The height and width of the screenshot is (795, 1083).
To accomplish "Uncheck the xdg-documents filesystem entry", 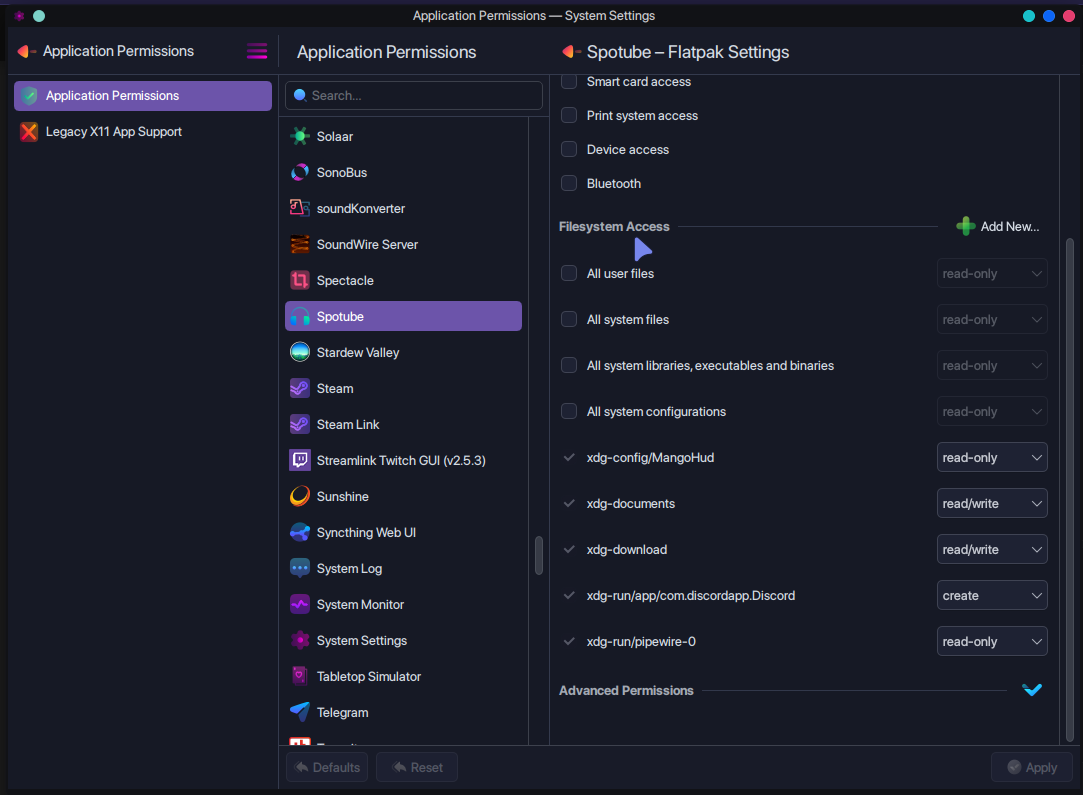I will [x=569, y=504].
